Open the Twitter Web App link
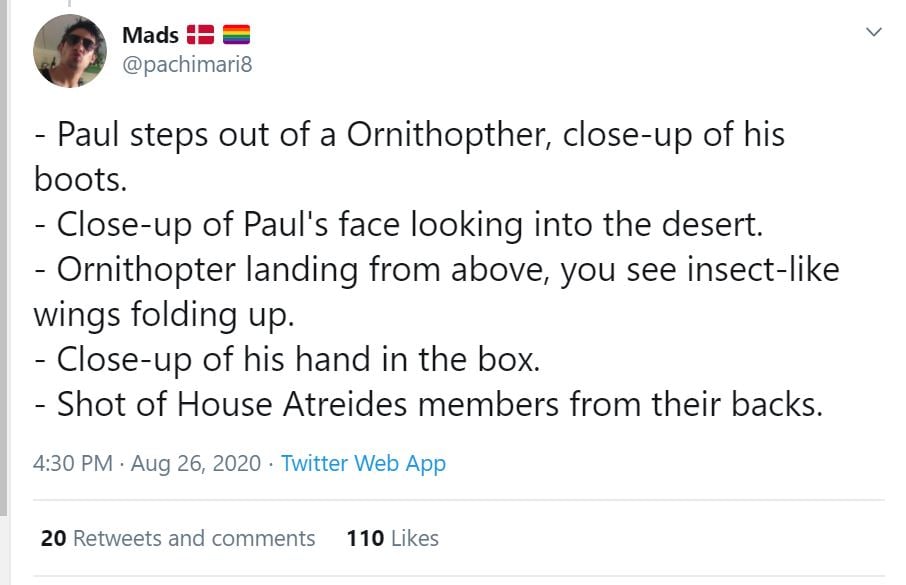This screenshot has height=585, width=906. point(363,464)
